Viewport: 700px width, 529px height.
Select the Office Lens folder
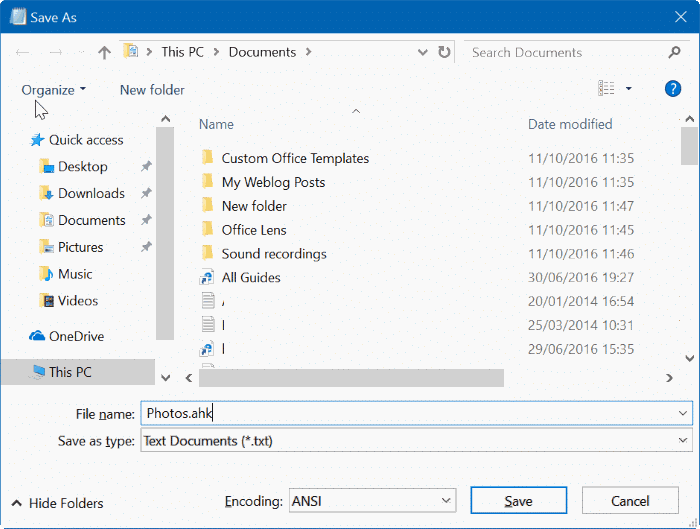point(254,230)
